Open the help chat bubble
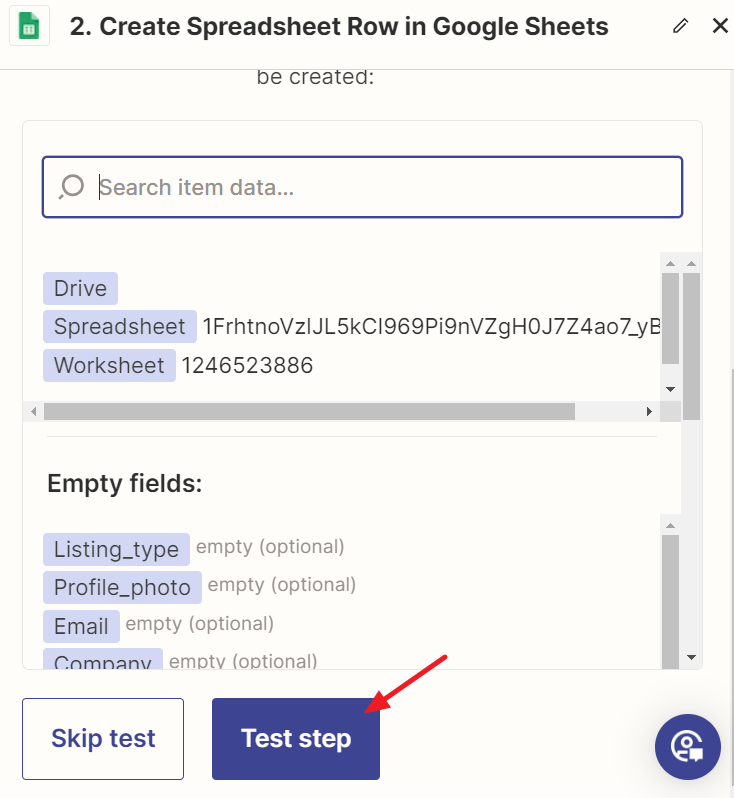The image size is (734, 798). coord(688,747)
